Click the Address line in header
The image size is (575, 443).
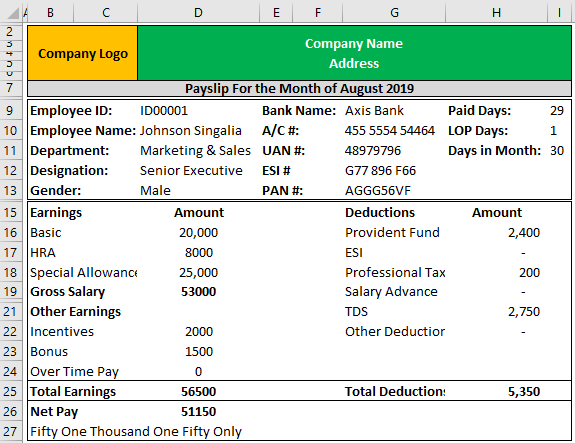(354, 63)
